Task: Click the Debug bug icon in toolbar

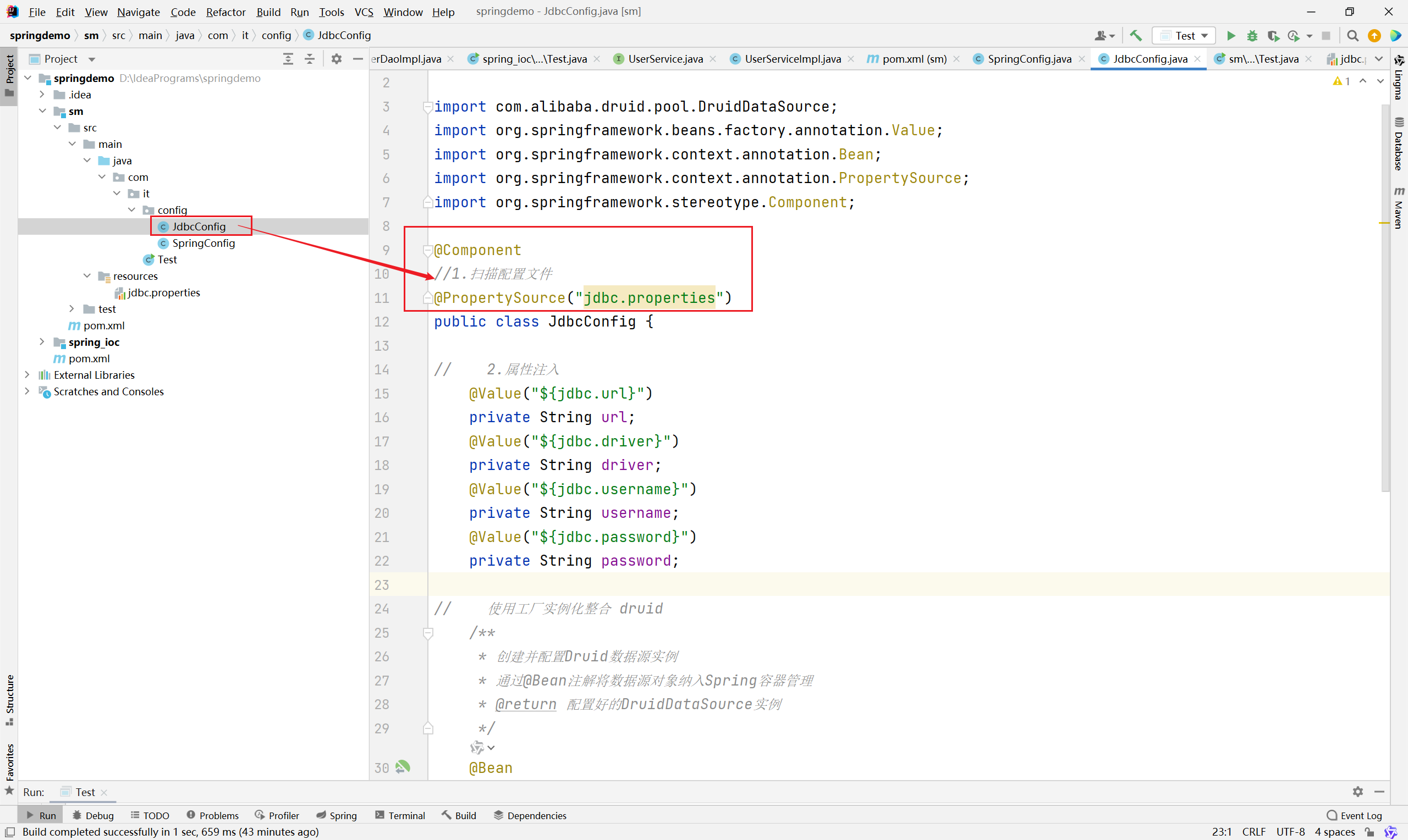Action: coord(1252,36)
